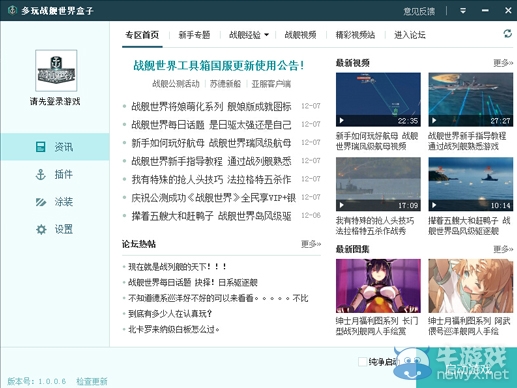
Task: Switch to the 新手专题 tab
Action: click(x=194, y=35)
